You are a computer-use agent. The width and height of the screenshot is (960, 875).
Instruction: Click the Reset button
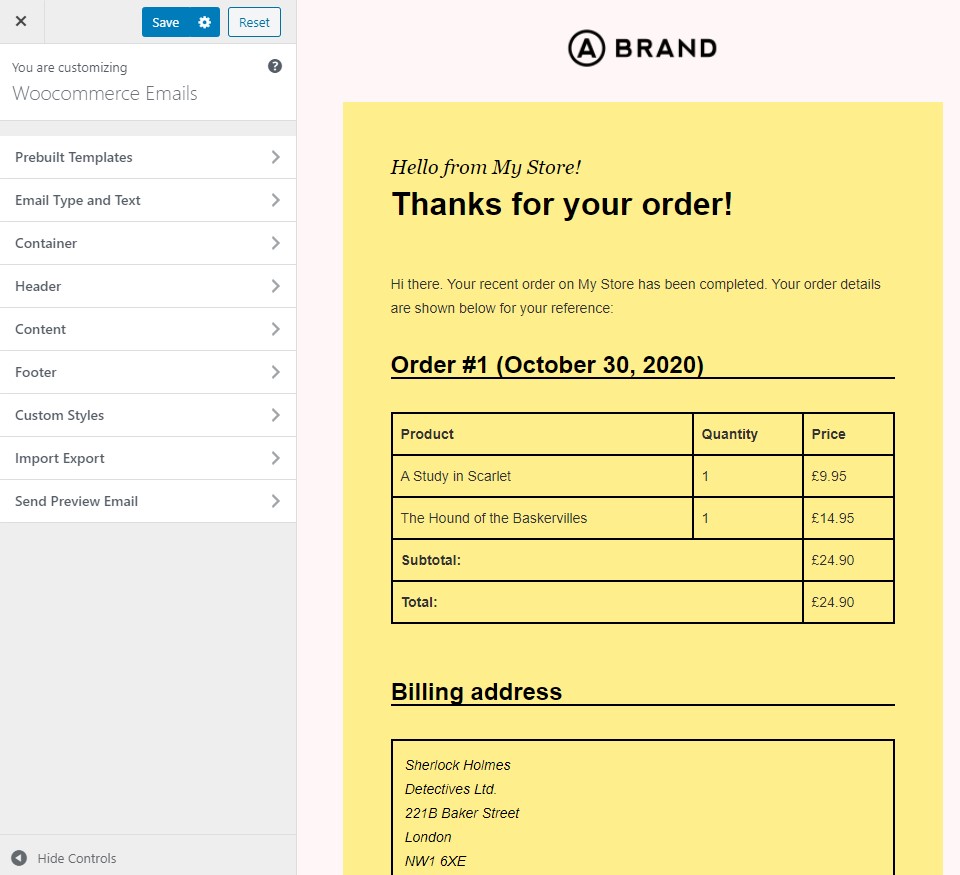tap(254, 22)
